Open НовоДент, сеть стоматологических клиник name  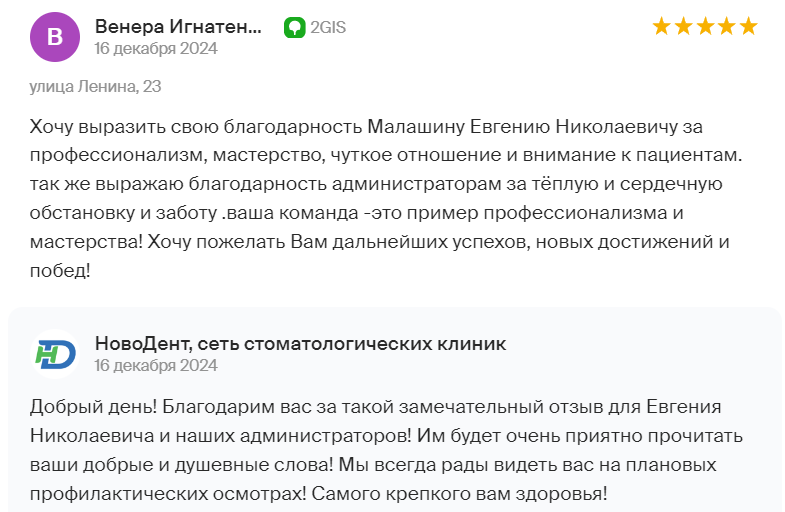pos(300,344)
